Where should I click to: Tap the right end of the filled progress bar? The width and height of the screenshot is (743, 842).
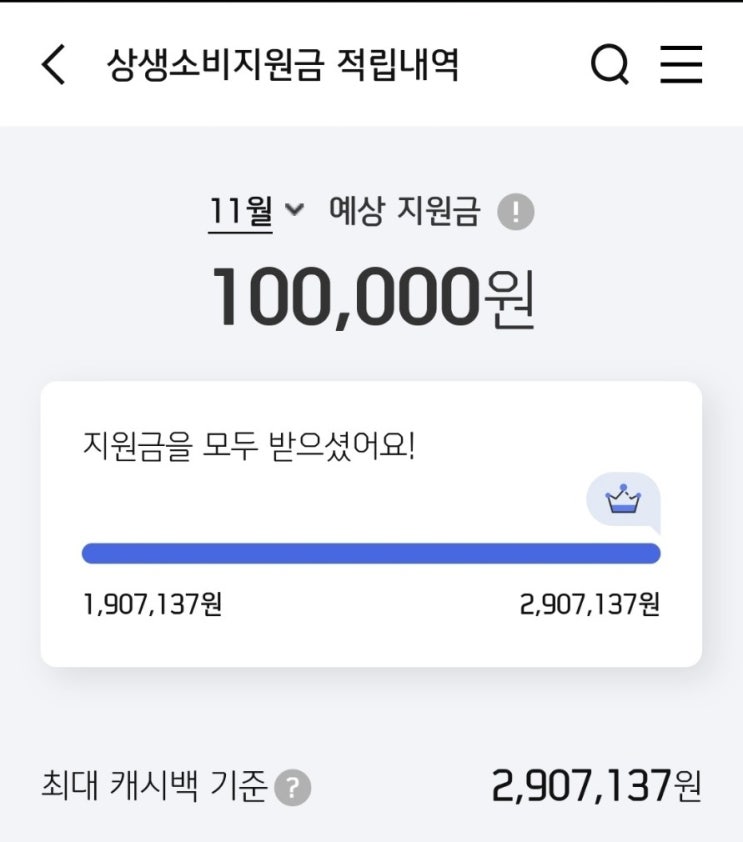(650, 553)
